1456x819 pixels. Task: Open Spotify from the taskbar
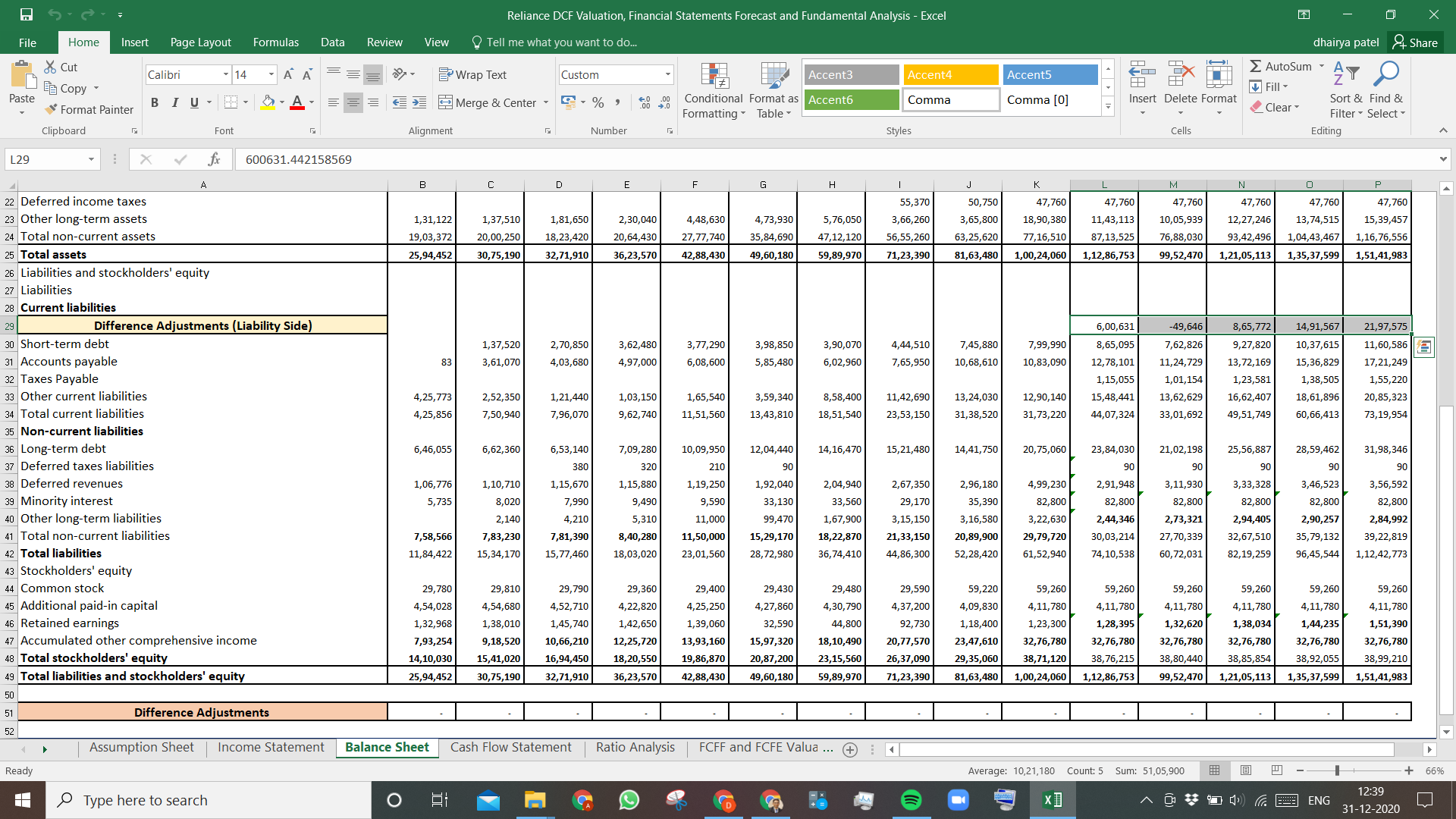tap(911, 800)
